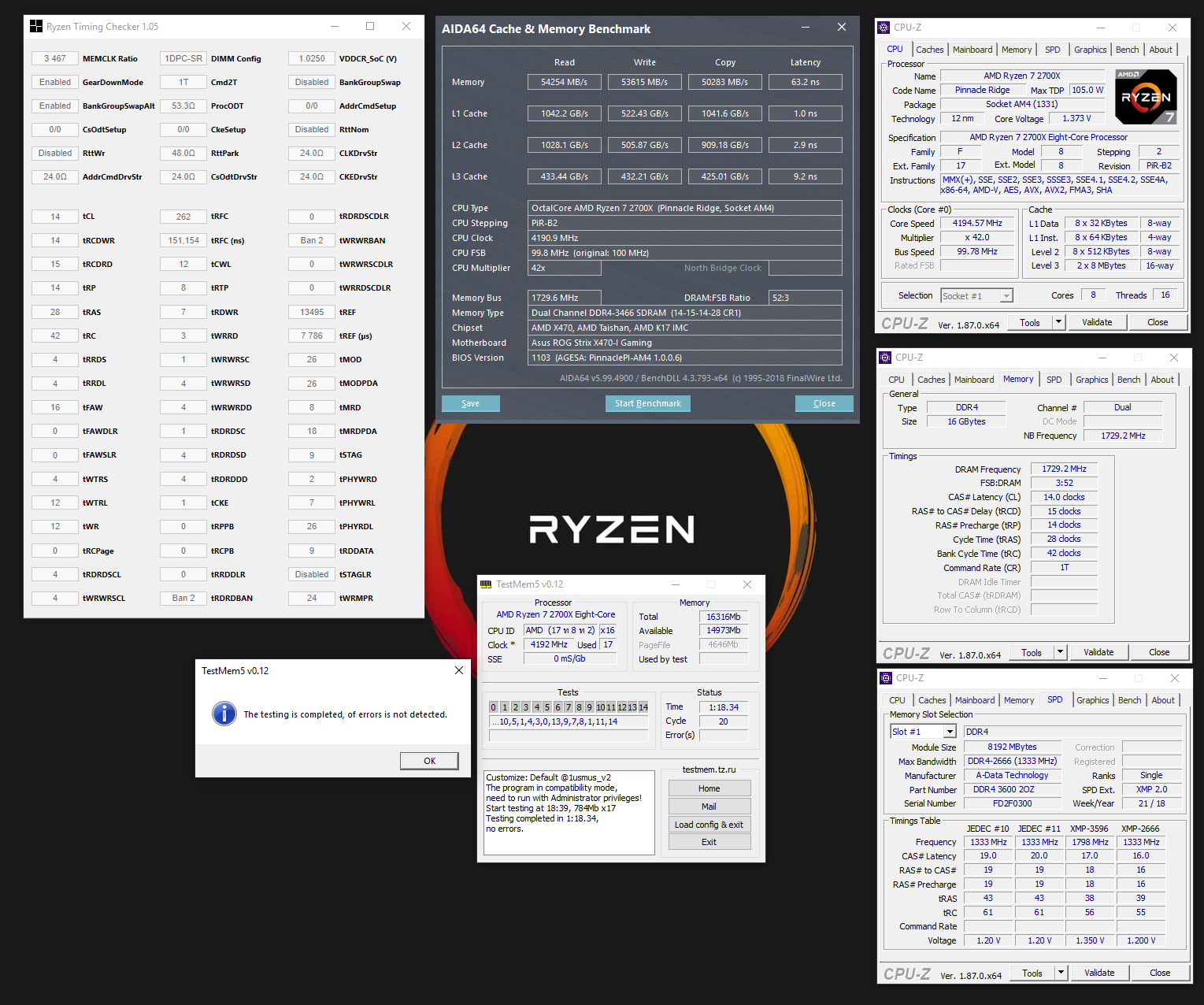Click Validate in the CPU-Z SPD window

(1098, 973)
